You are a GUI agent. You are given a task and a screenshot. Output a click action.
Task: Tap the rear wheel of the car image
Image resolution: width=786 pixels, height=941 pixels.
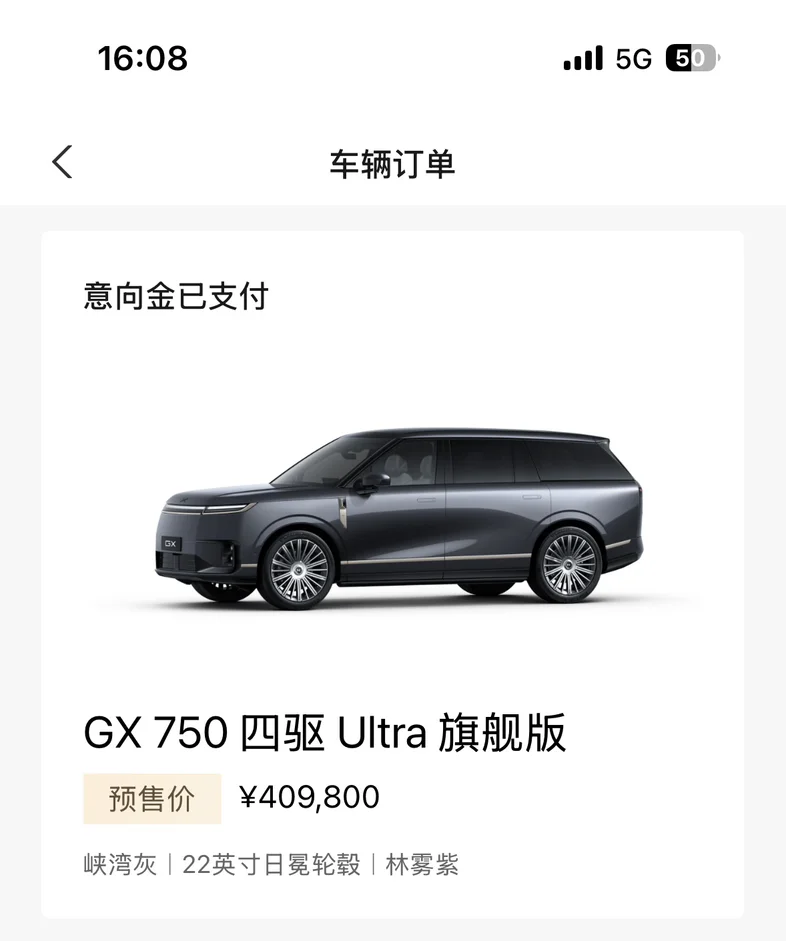[568, 565]
